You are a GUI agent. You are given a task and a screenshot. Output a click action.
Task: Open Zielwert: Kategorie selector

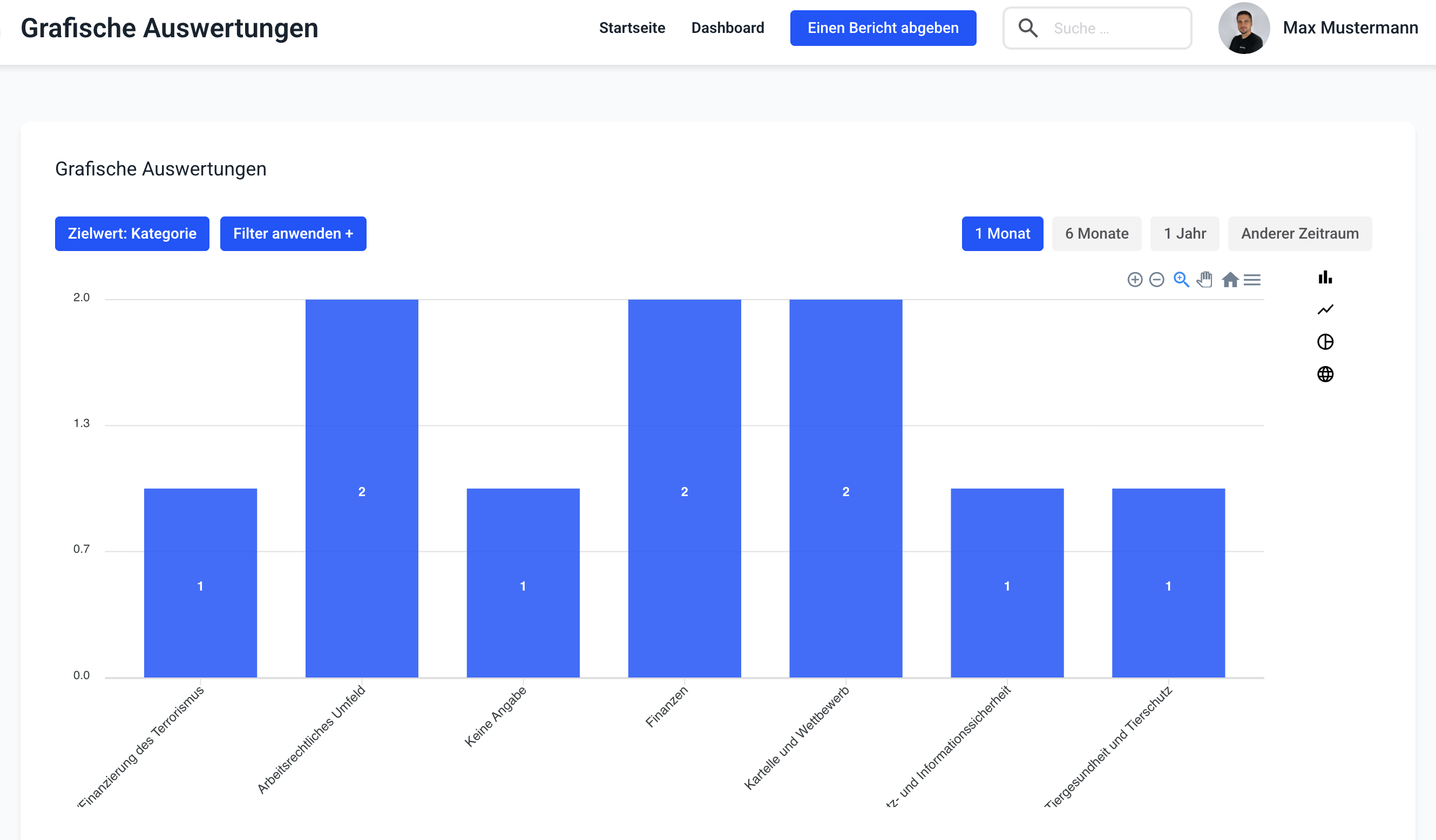click(132, 234)
